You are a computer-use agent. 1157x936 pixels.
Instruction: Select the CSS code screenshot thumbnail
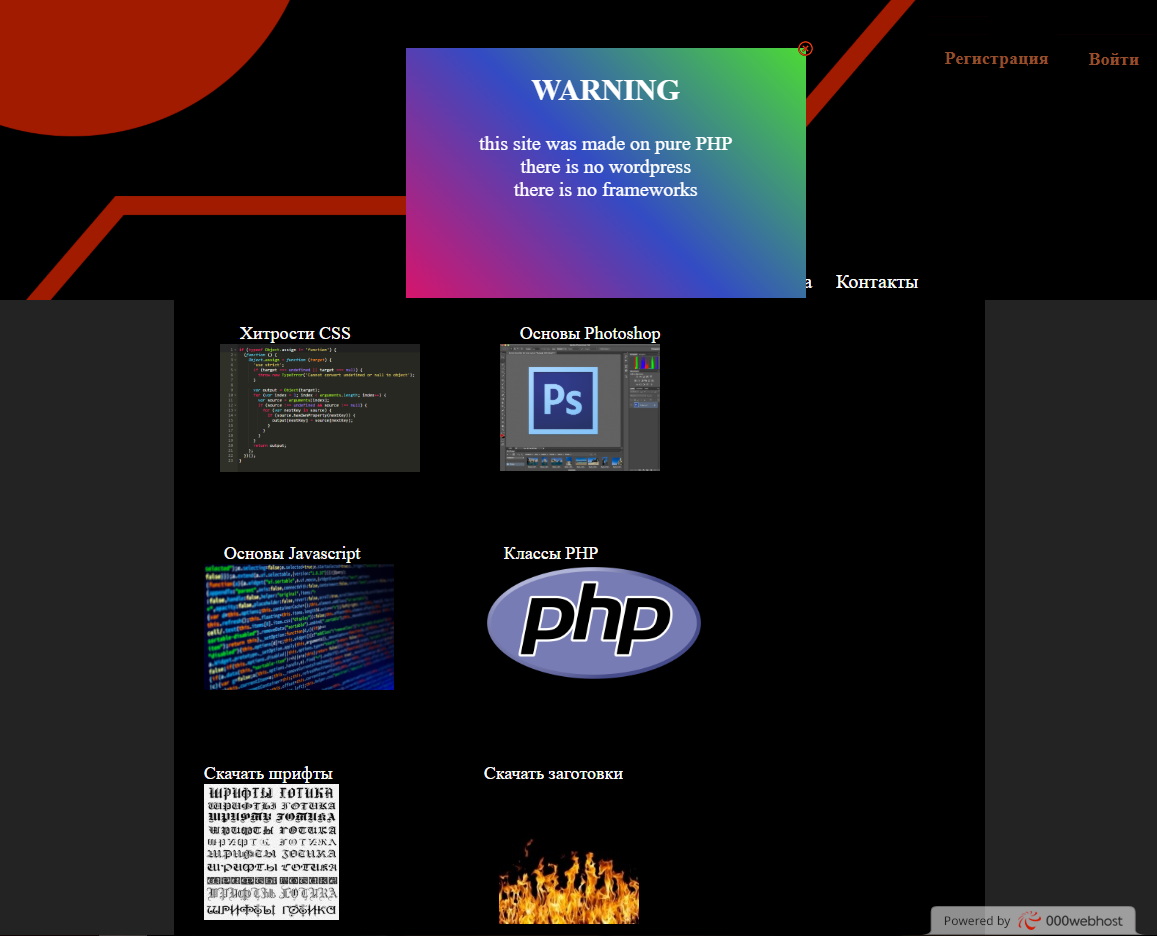coord(320,407)
